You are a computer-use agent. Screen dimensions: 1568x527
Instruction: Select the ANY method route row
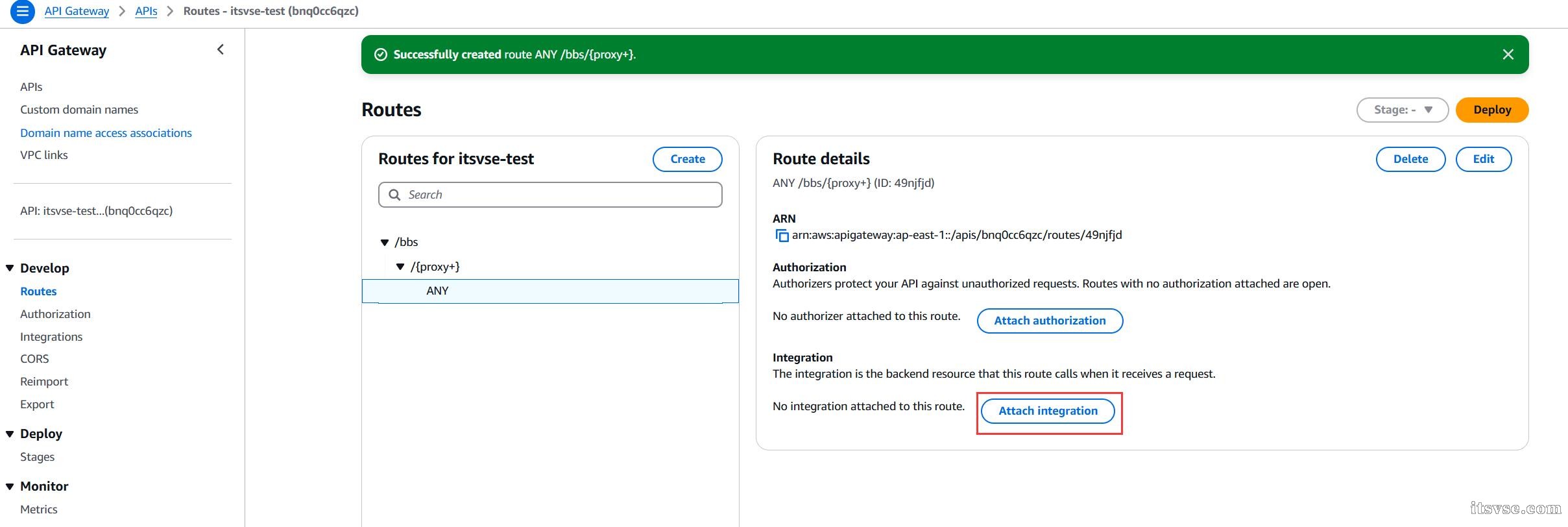pyautogui.click(x=550, y=291)
